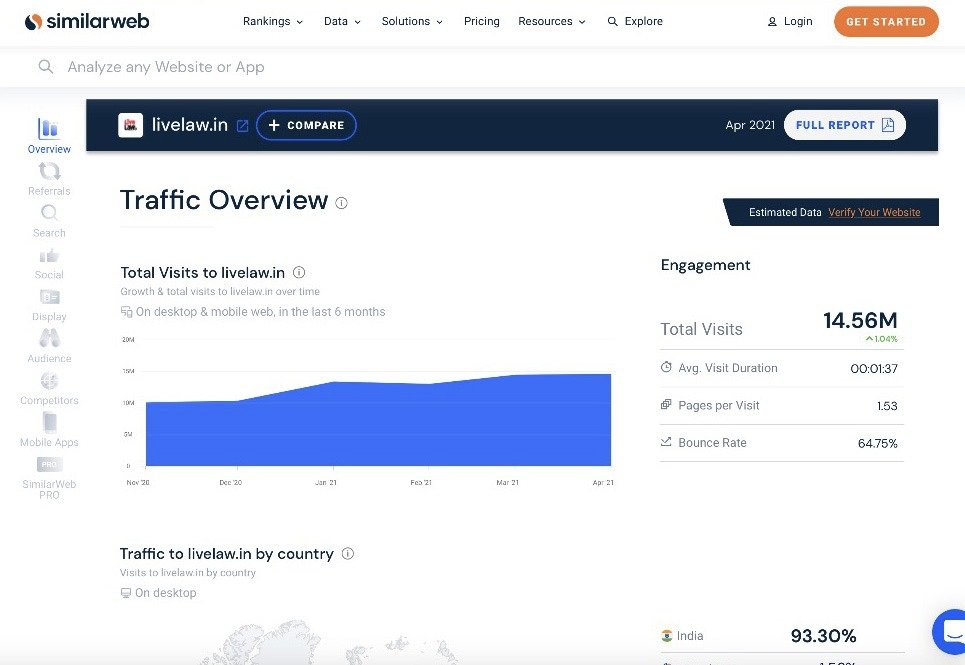Open the Display sidebar icon
This screenshot has width=965, height=665.
pyautogui.click(x=49, y=297)
